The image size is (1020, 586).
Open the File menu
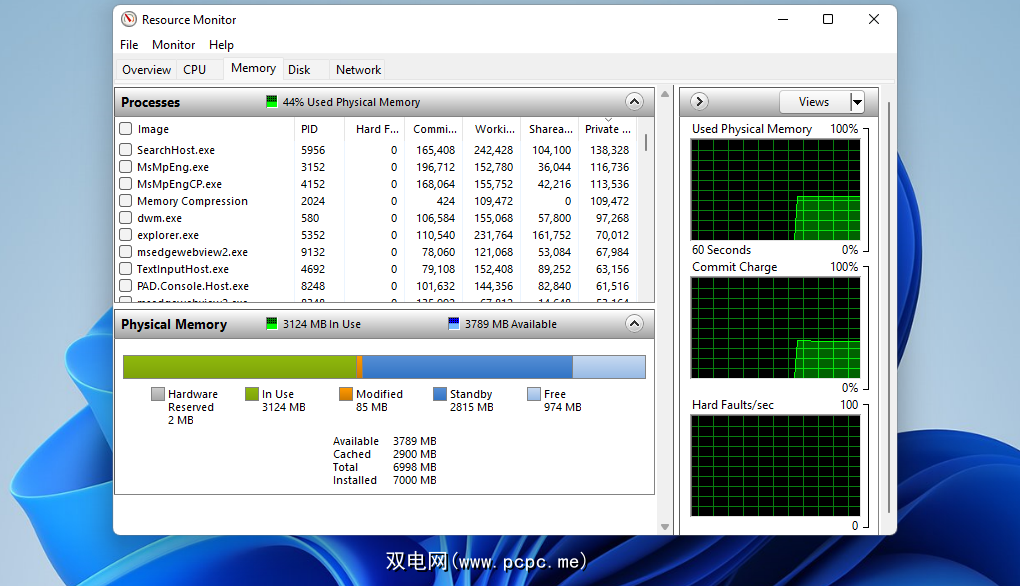[129, 45]
